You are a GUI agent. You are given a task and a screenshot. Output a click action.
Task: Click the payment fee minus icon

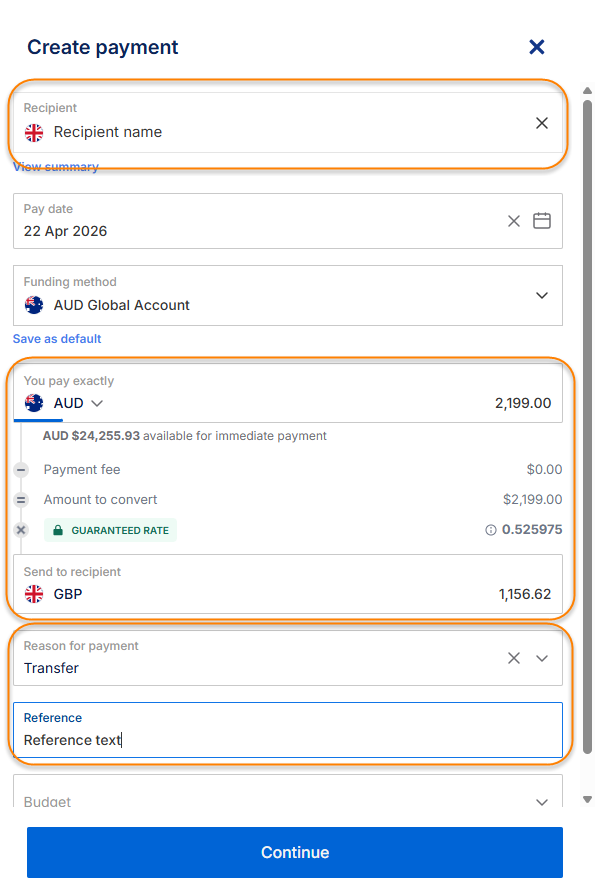tap(21, 470)
